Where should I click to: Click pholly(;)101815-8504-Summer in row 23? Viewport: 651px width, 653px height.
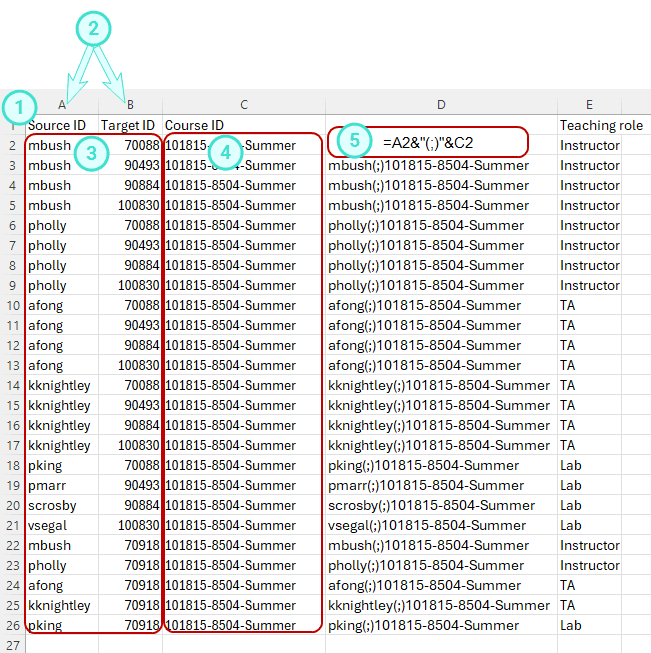coord(441,565)
